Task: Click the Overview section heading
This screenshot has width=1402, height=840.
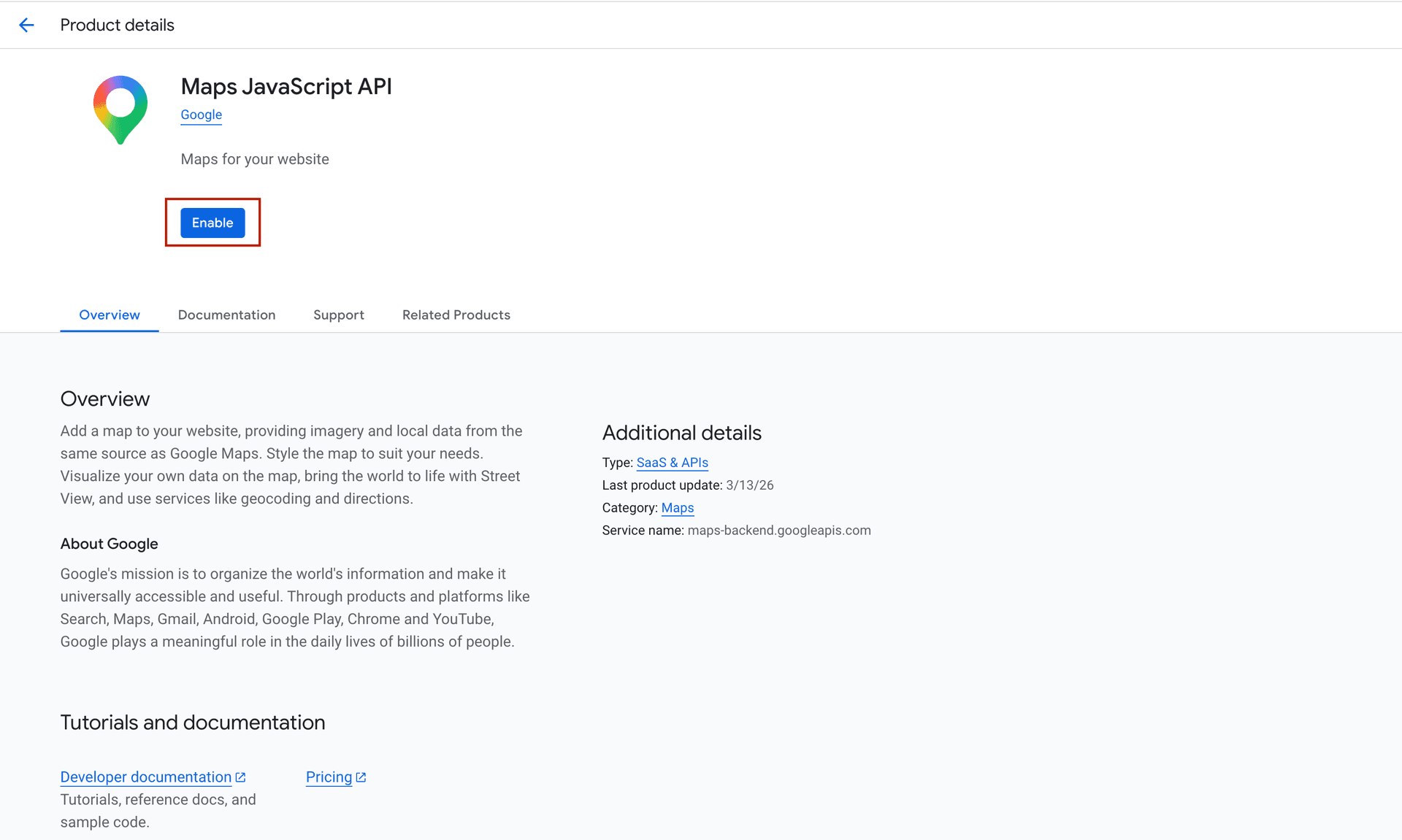Action: click(x=104, y=398)
